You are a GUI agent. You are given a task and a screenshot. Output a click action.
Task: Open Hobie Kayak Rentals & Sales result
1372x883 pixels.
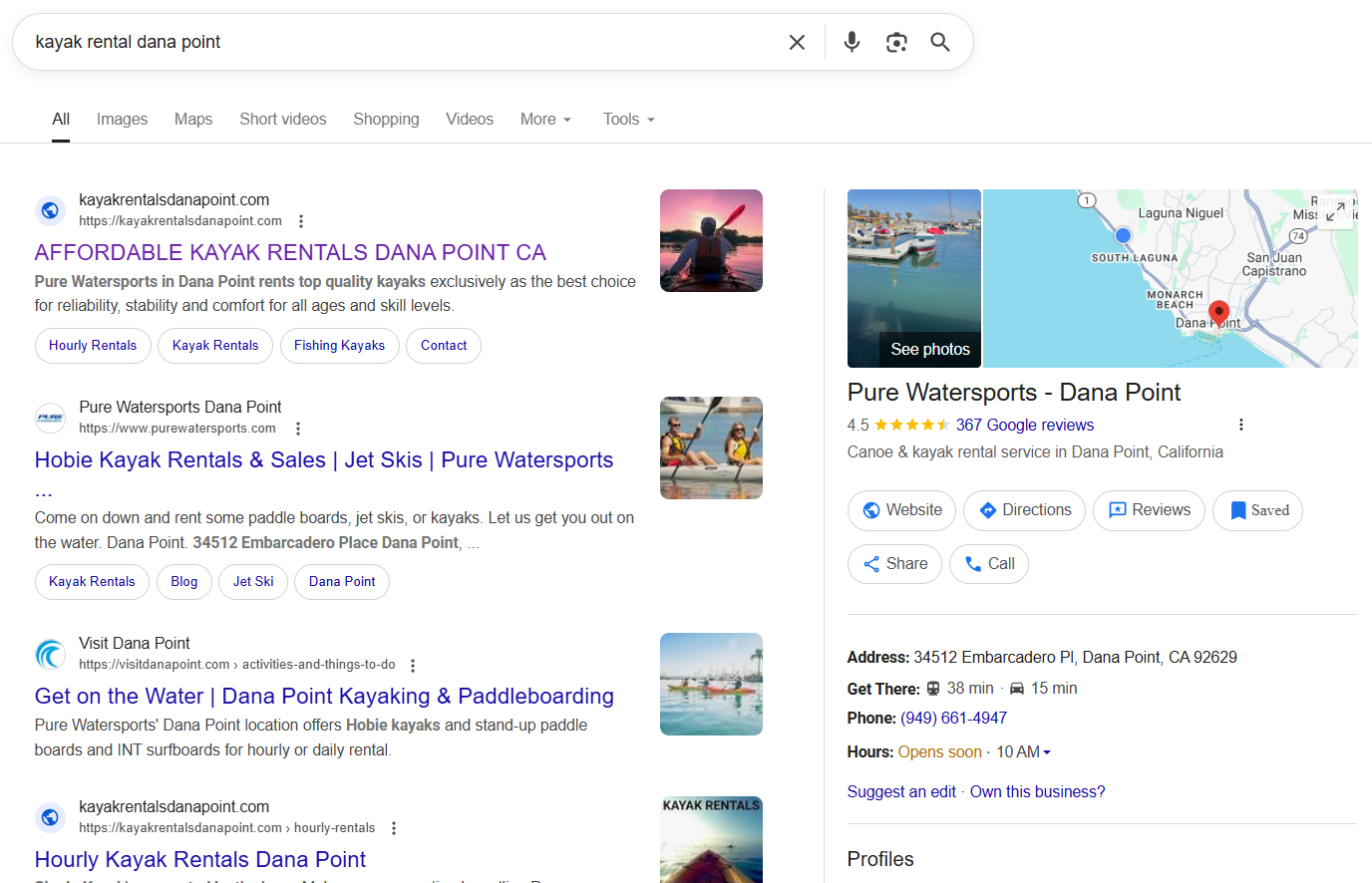point(324,460)
